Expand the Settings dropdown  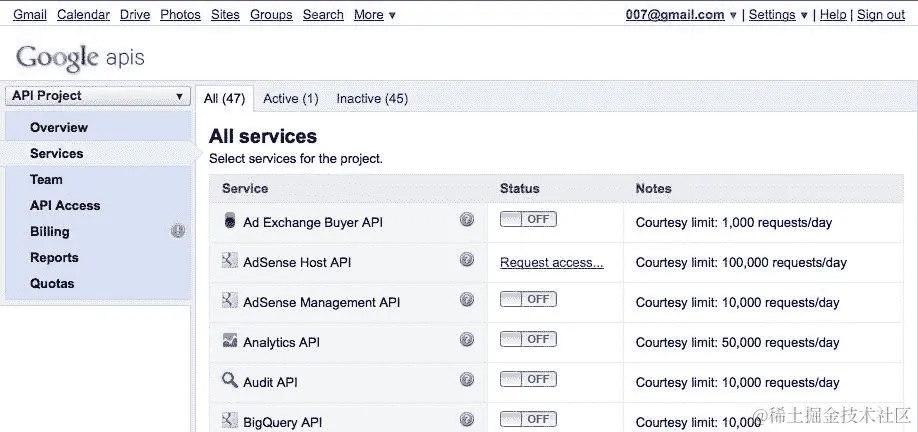(x=778, y=15)
